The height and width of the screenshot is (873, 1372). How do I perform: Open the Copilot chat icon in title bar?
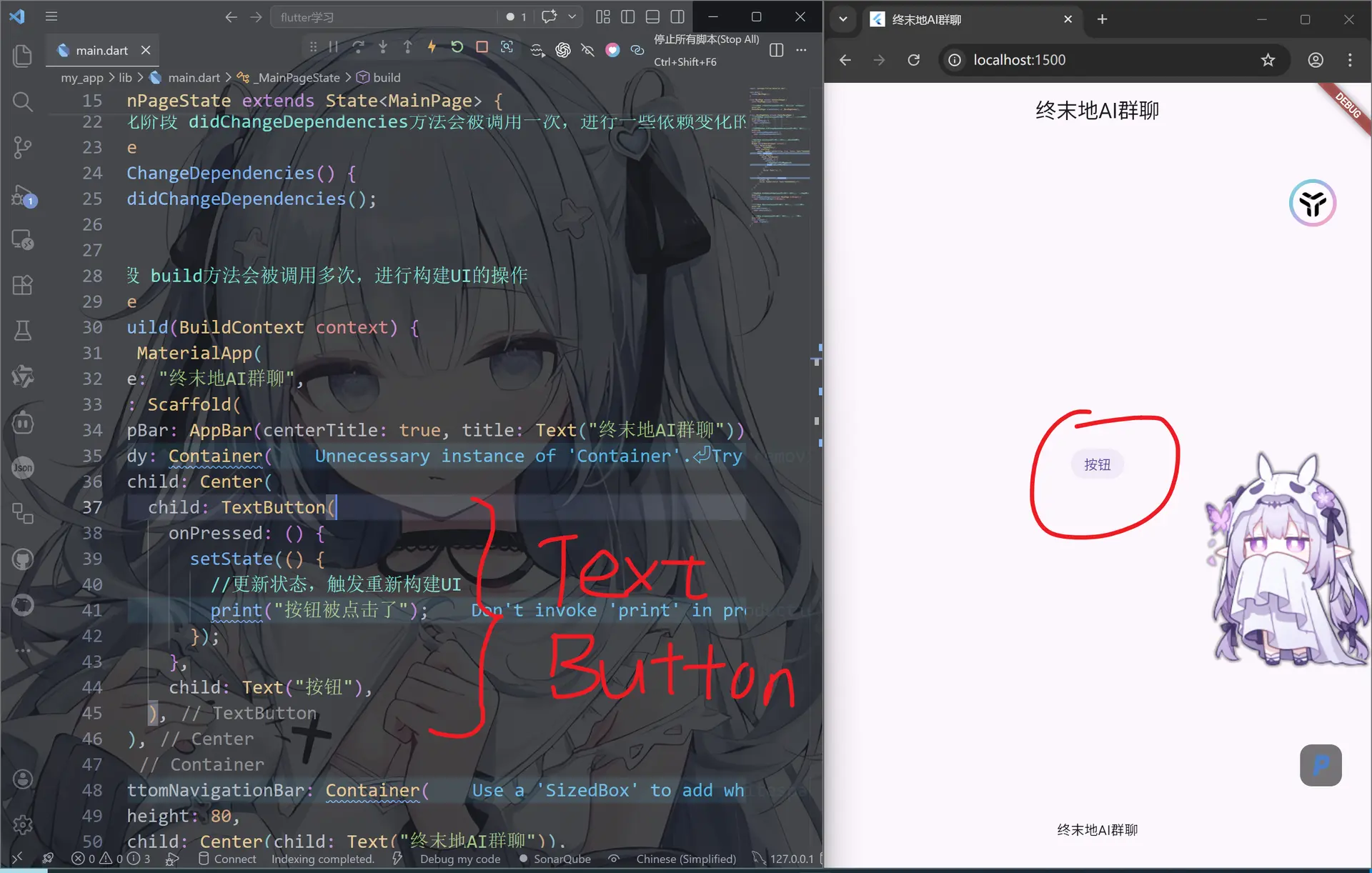[x=549, y=16]
